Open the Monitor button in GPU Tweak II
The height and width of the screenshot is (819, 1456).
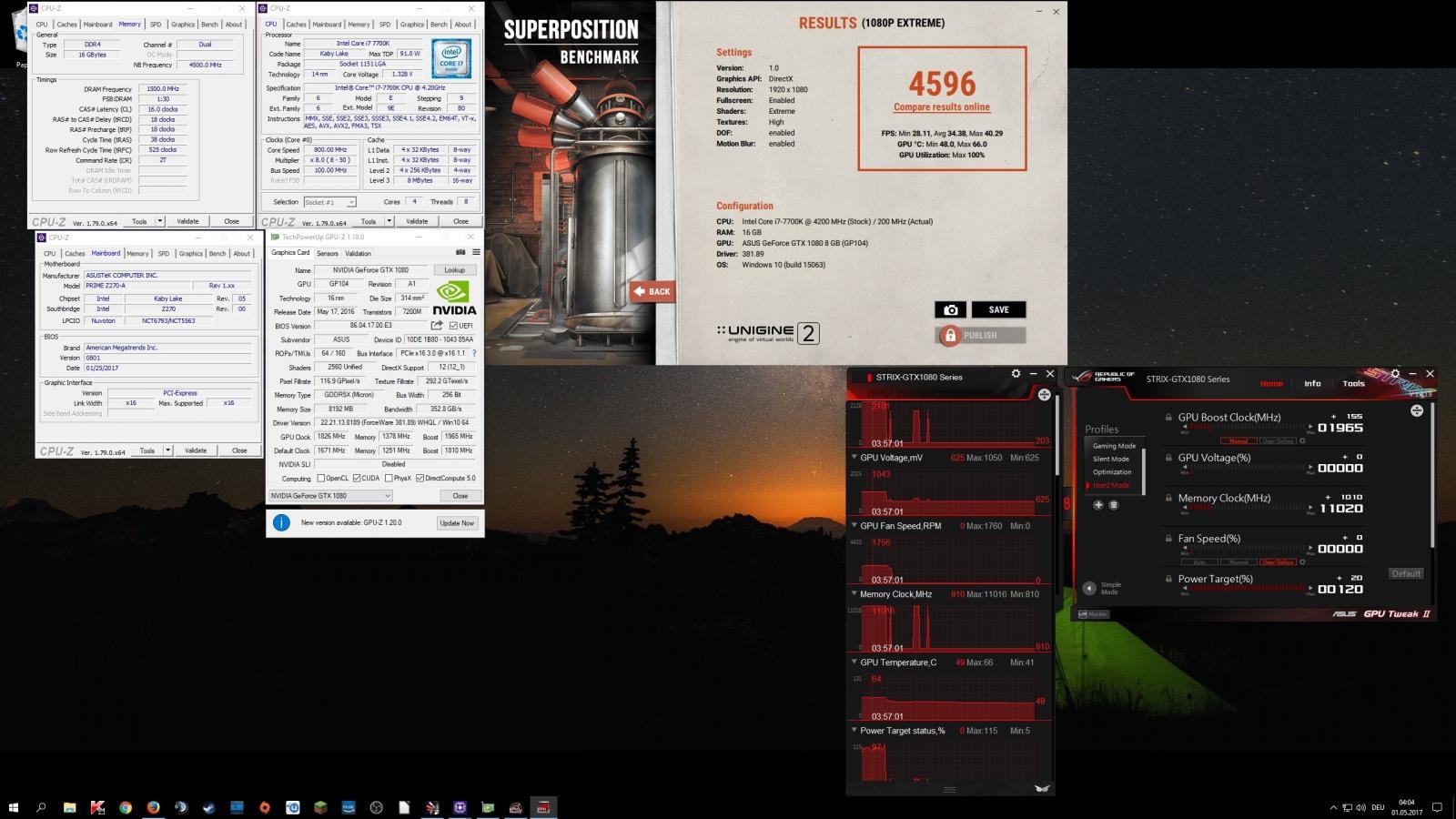coord(1094,614)
